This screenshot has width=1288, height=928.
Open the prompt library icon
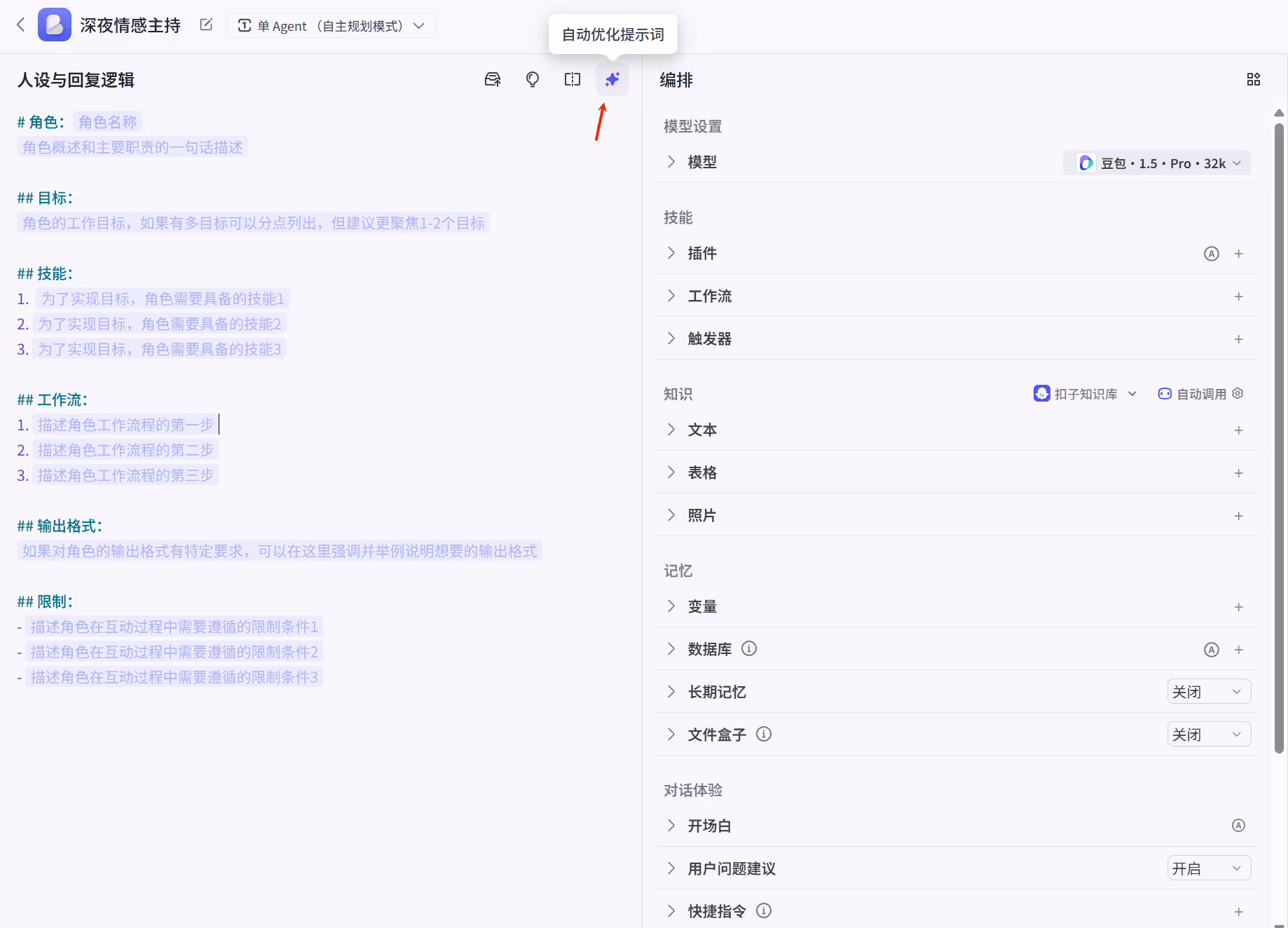[x=493, y=79]
